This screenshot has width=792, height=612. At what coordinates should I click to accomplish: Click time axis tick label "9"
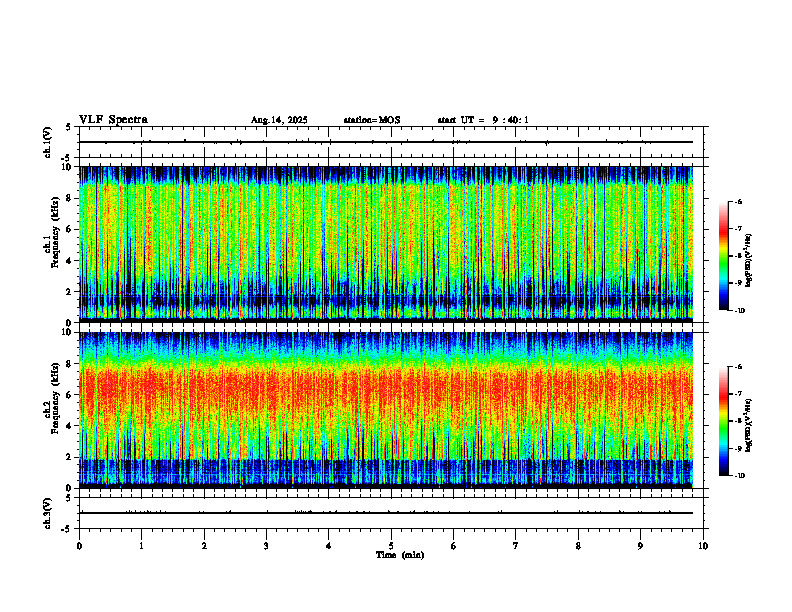point(640,546)
